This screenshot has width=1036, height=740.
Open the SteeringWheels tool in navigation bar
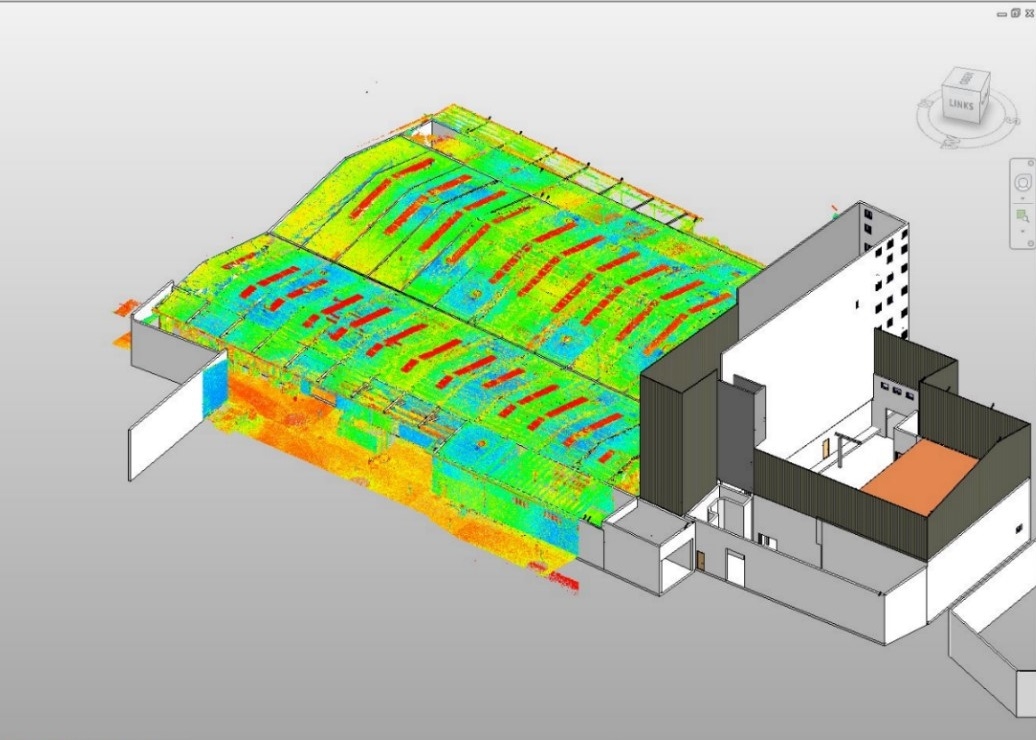click(1022, 182)
